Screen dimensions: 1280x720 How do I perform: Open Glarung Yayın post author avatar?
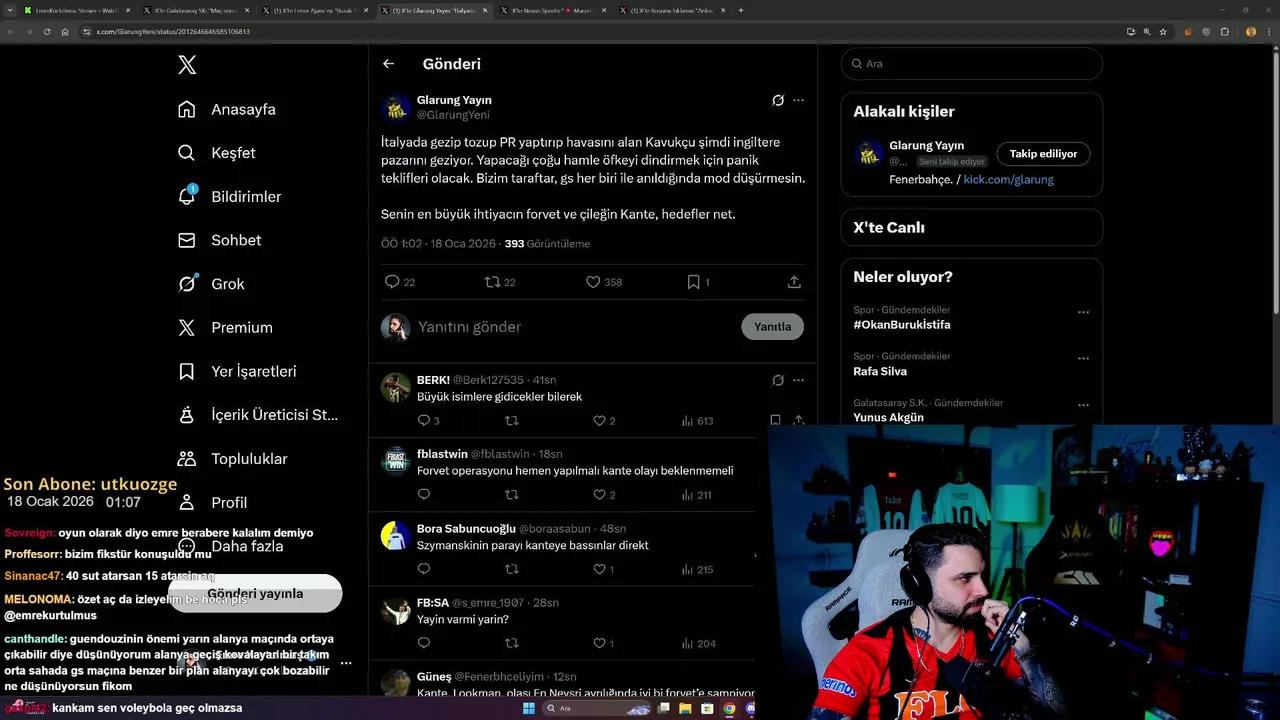395,107
